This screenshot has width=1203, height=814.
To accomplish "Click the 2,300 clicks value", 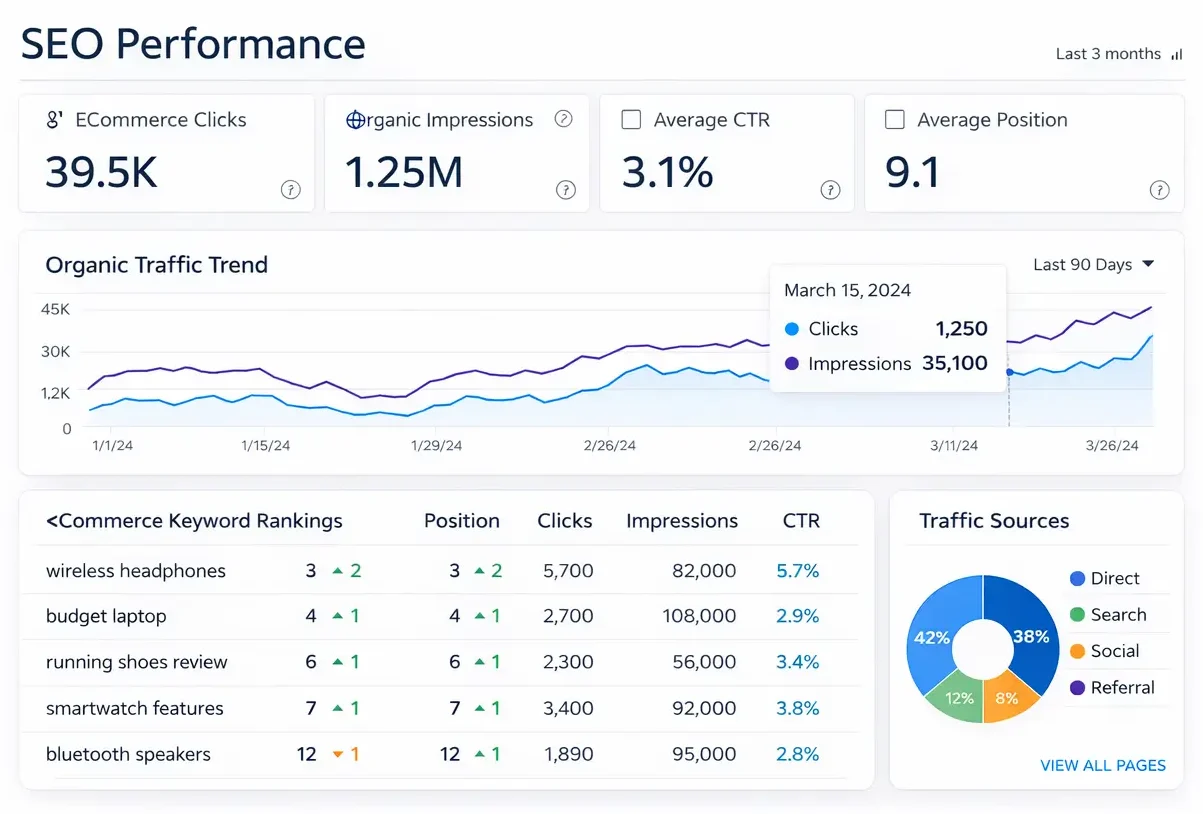I will pos(568,662).
